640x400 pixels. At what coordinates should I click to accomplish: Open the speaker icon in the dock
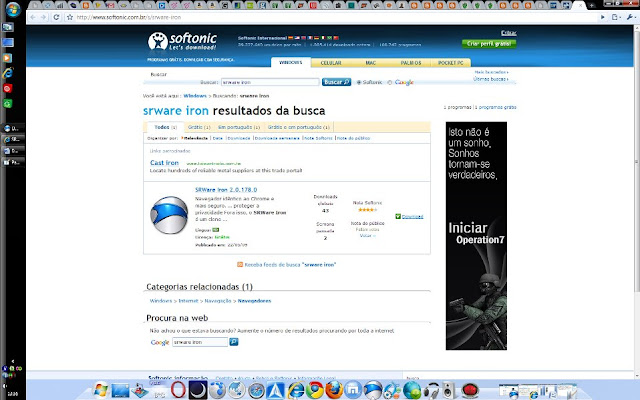click(449, 391)
